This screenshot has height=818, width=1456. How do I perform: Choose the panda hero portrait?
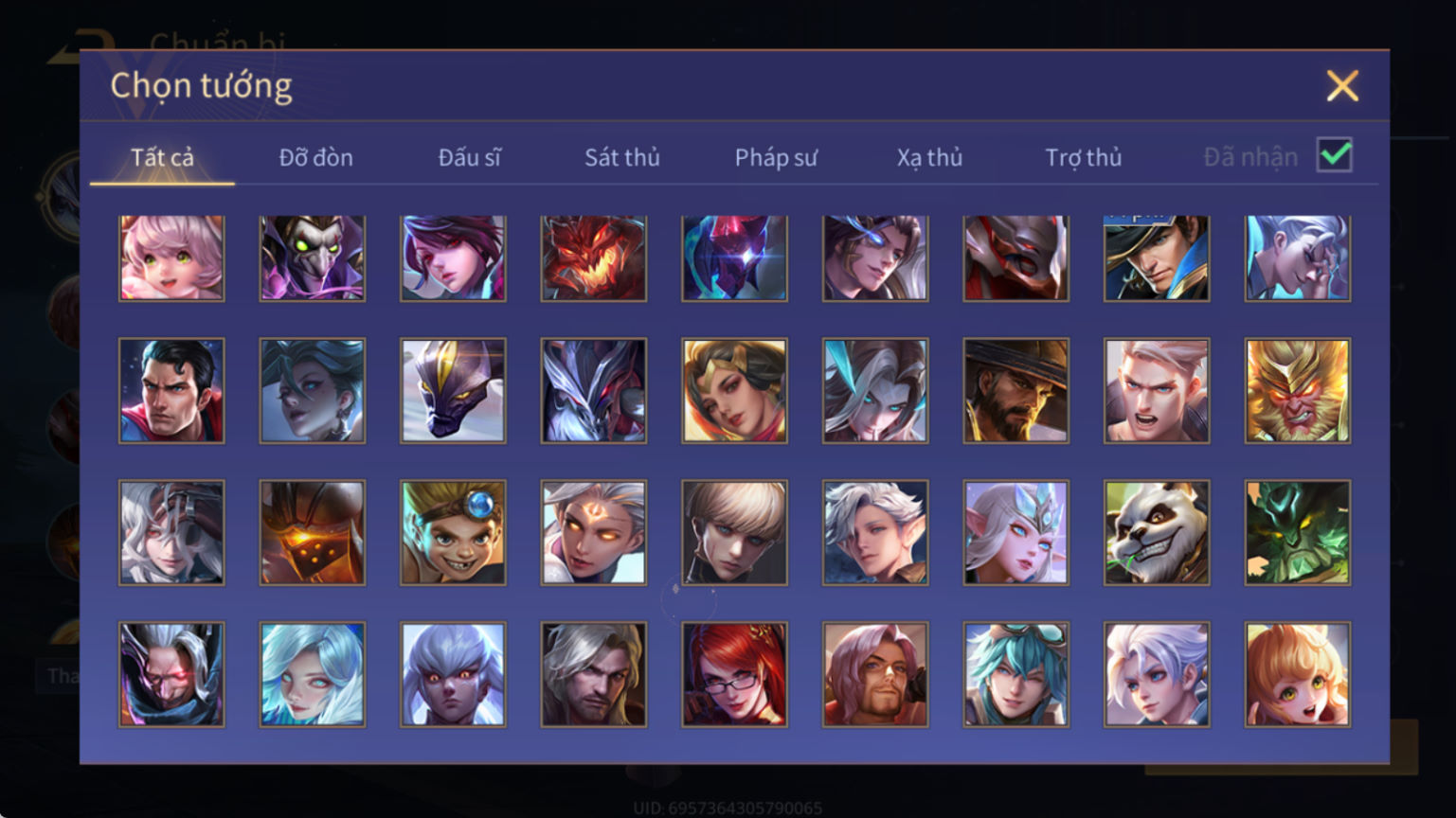coord(1157,532)
